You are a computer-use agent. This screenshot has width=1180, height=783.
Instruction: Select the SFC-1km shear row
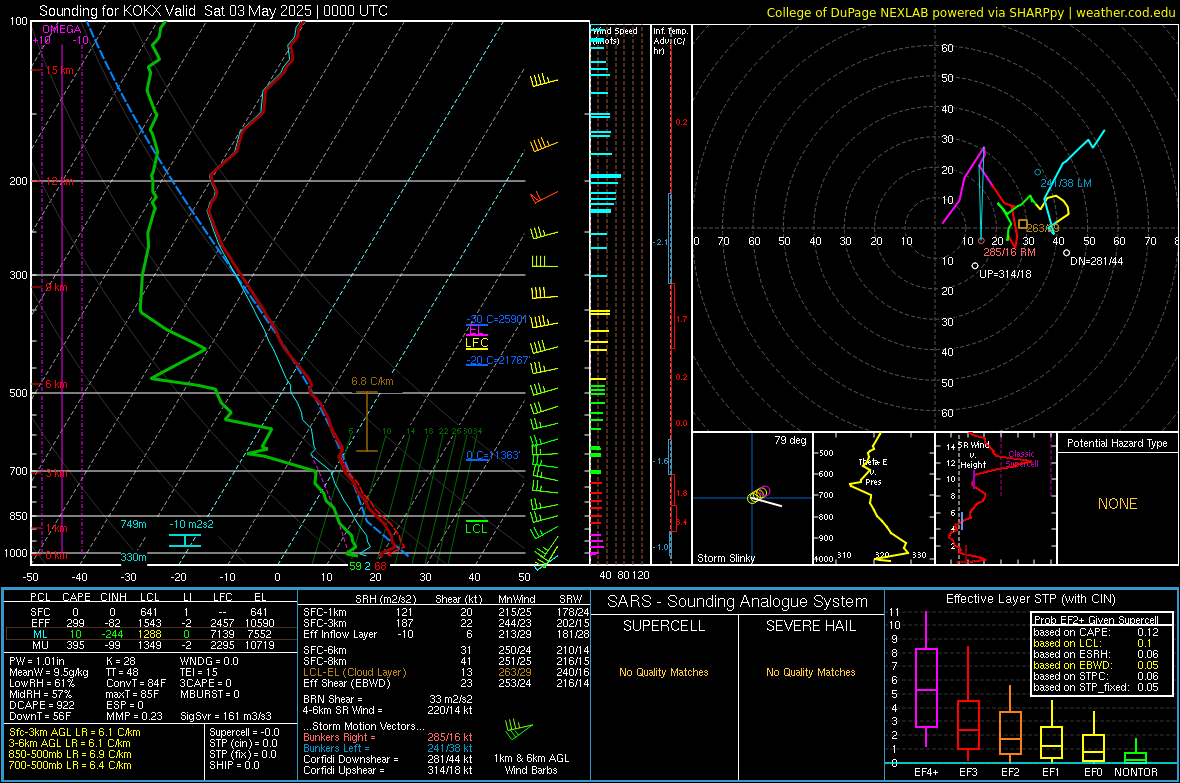446,612
